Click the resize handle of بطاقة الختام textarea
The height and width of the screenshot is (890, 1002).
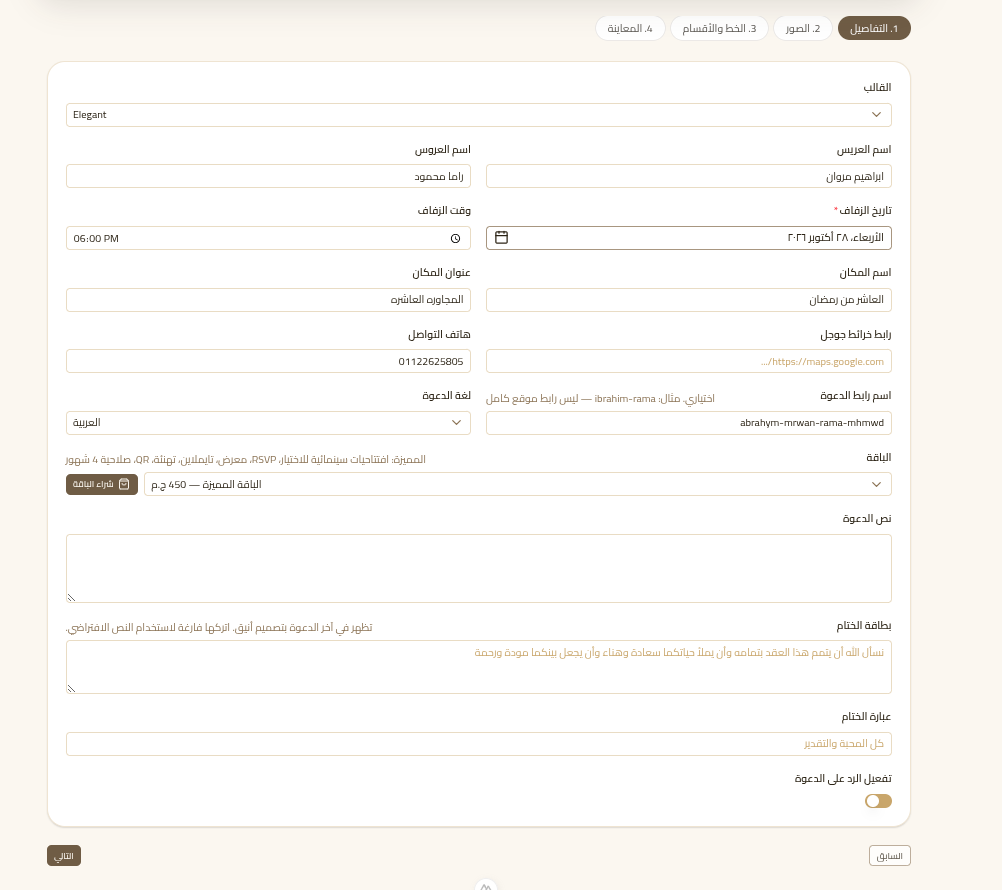tap(72, 689)
